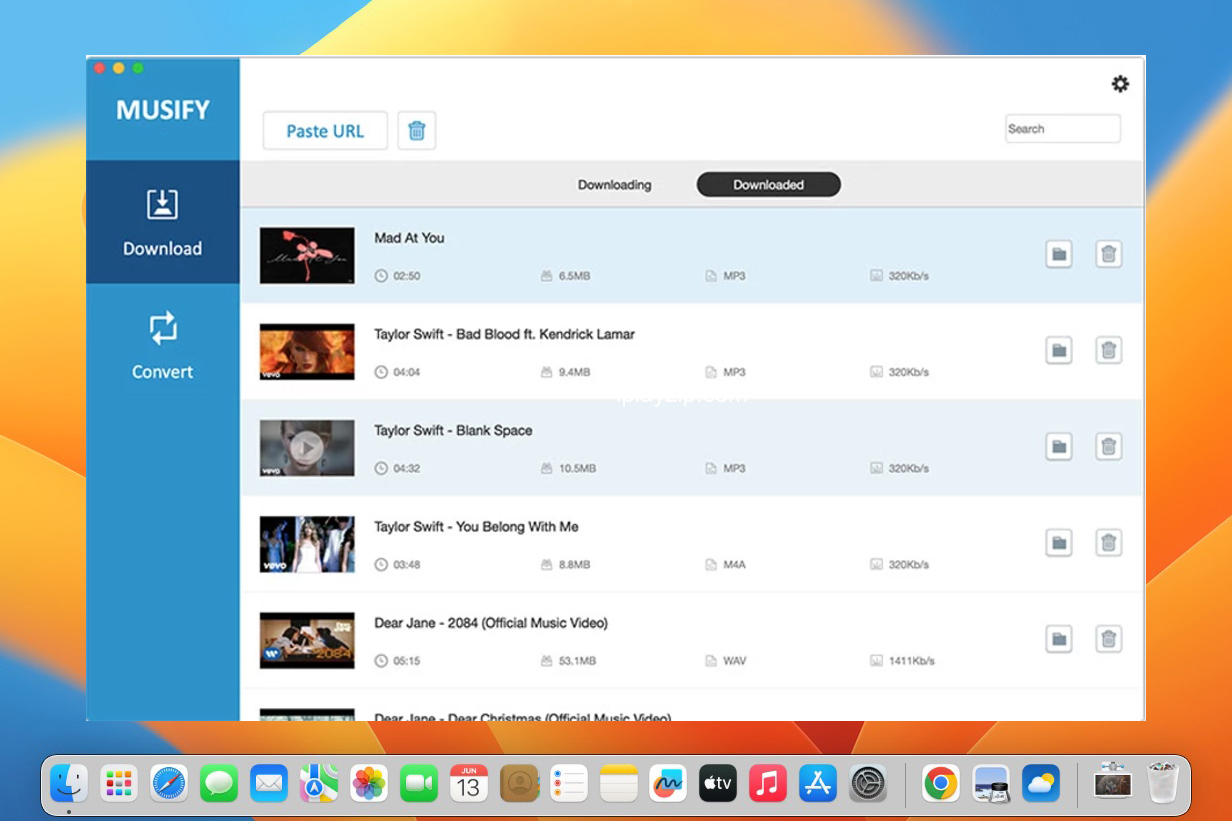The height and width of the screenshot is (821, 1232).
Task: Launch Music app from the Dock
Action: point(768,783)
